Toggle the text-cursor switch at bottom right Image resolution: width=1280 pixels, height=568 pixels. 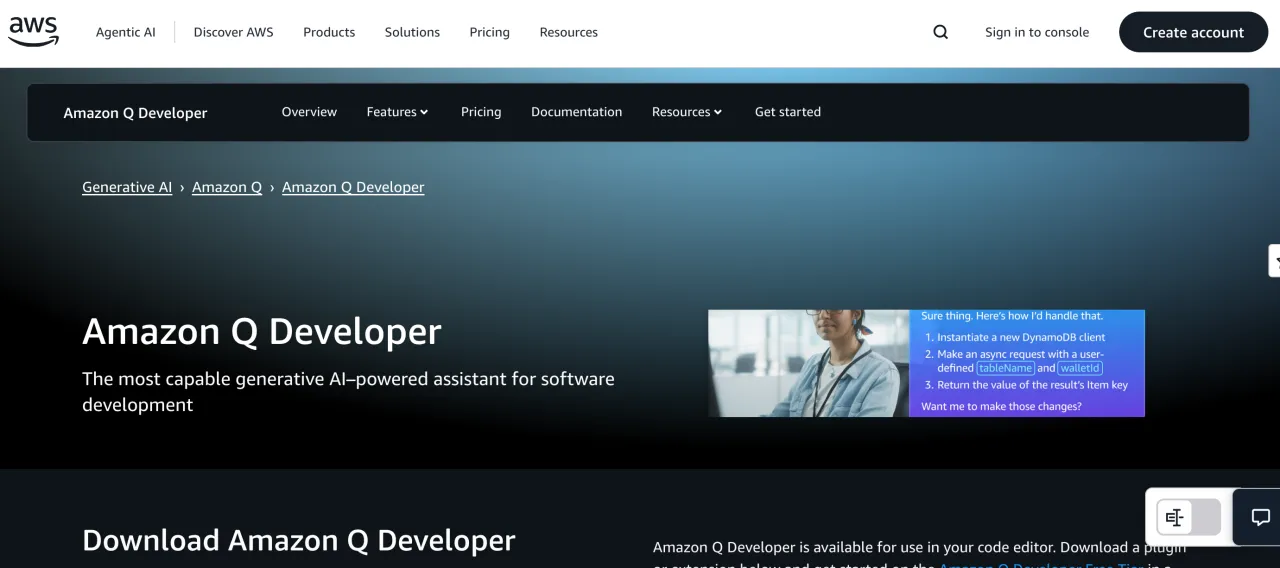(x=1189, y=517)
